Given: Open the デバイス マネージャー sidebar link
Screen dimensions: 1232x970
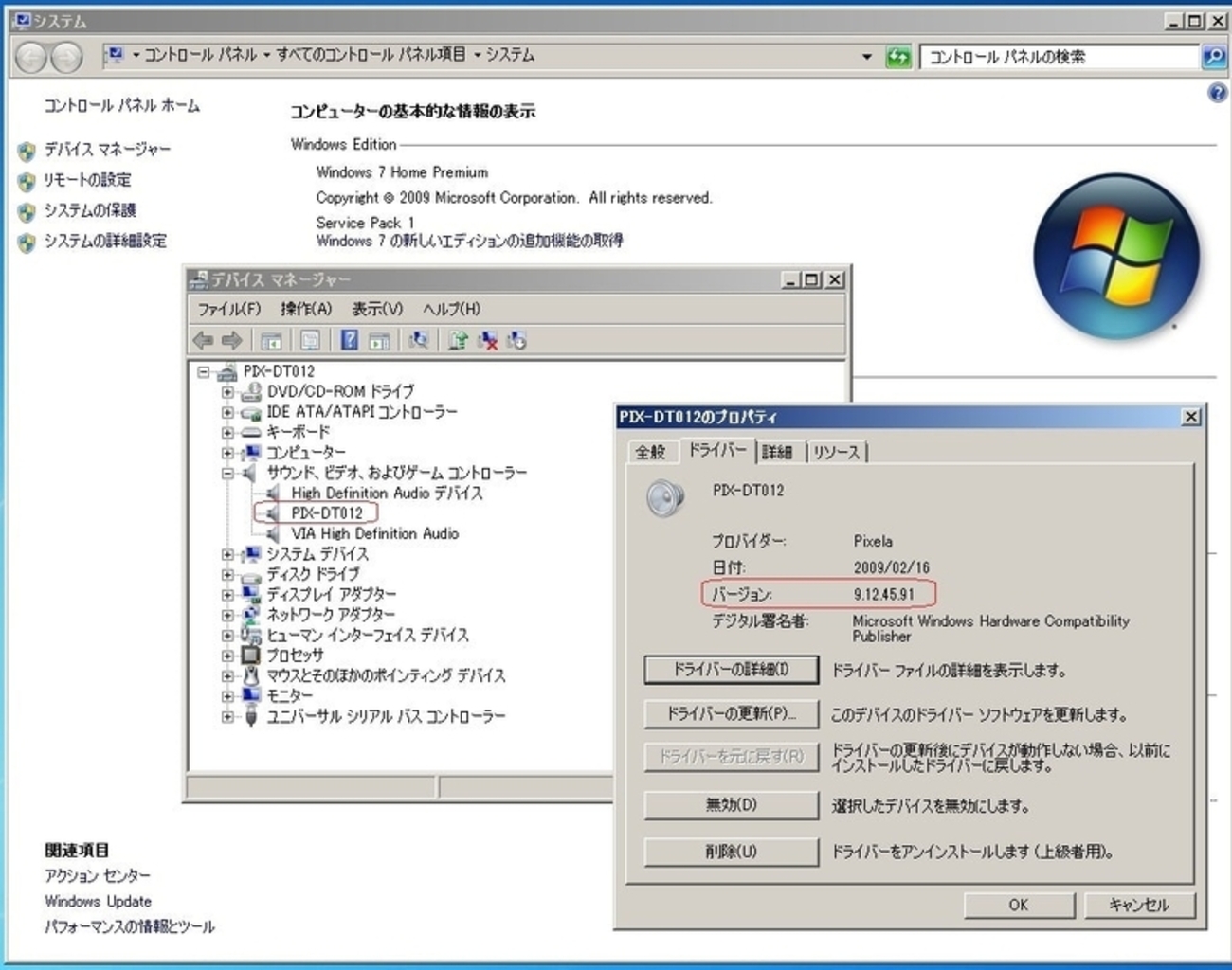Looking at the screenshot, I should pyautogui.click(x=108, y=149).
